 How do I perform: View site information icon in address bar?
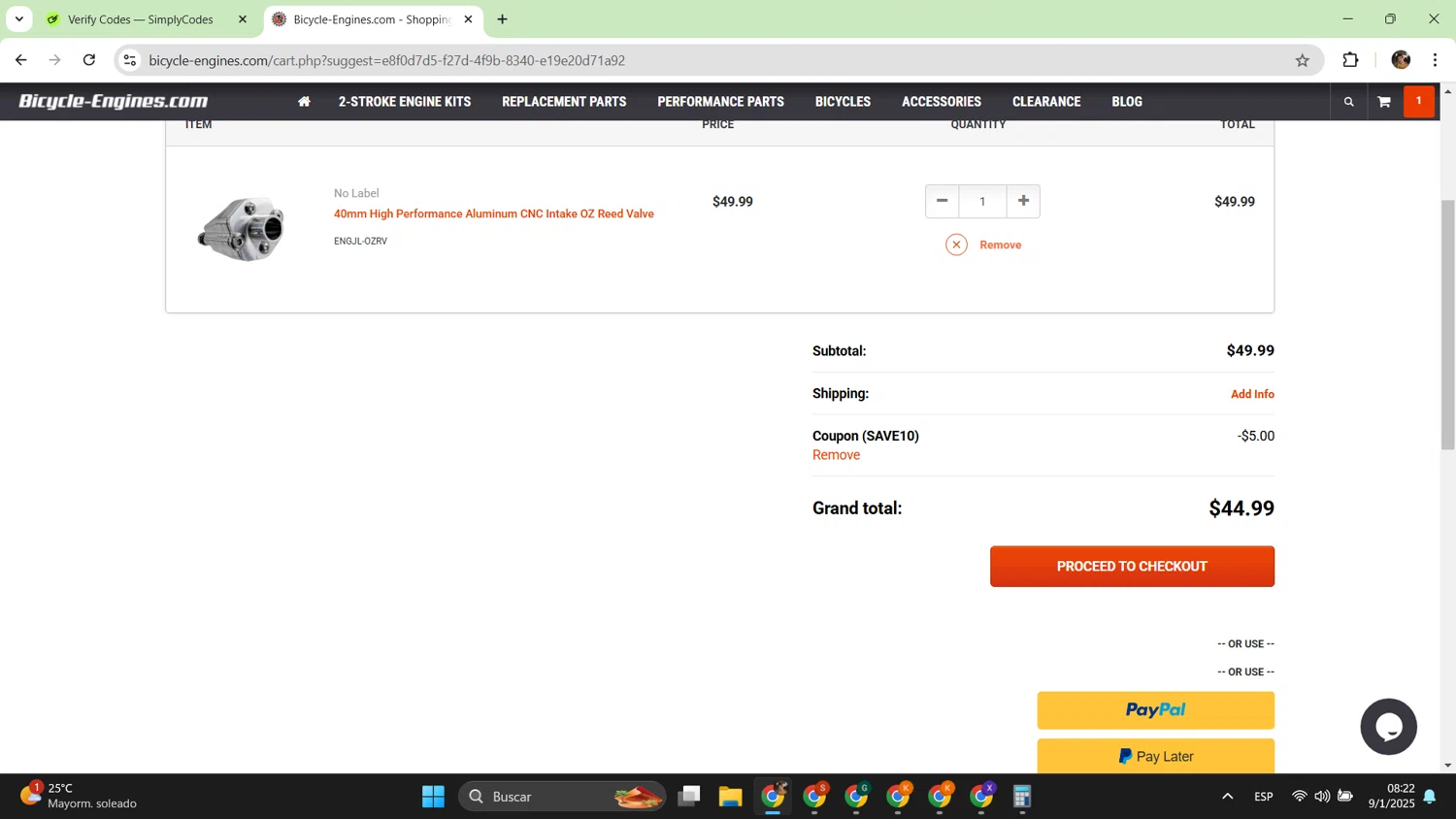click(130, 60)
